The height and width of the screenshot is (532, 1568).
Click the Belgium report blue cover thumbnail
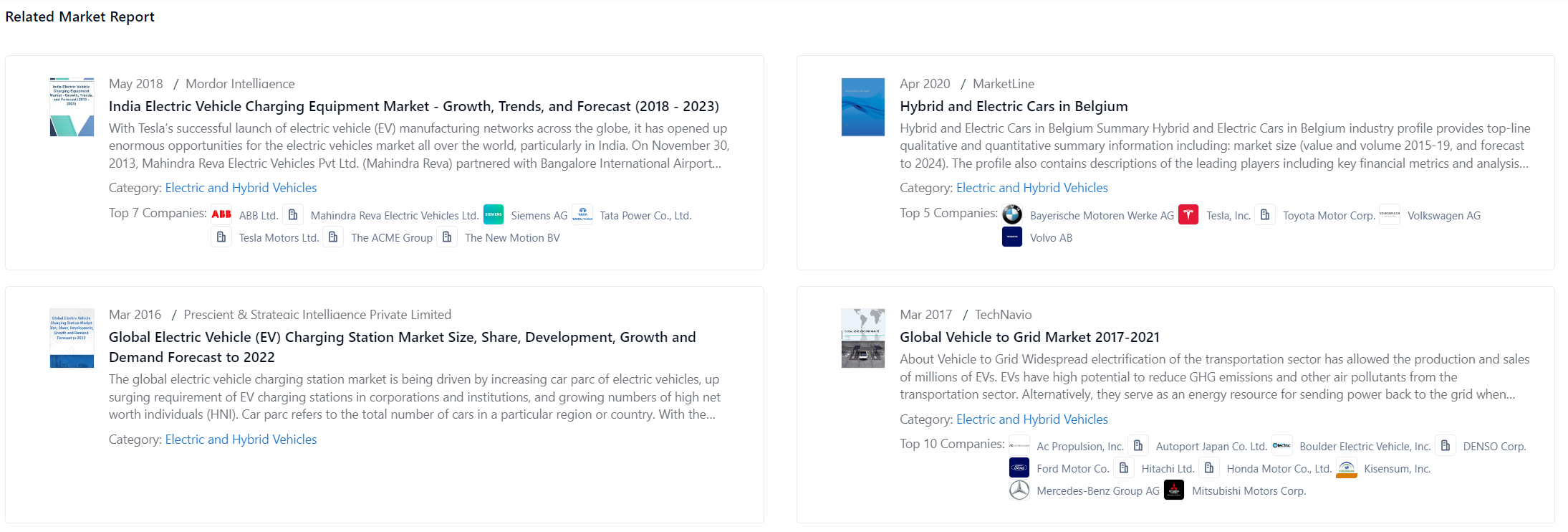point(862,107)
